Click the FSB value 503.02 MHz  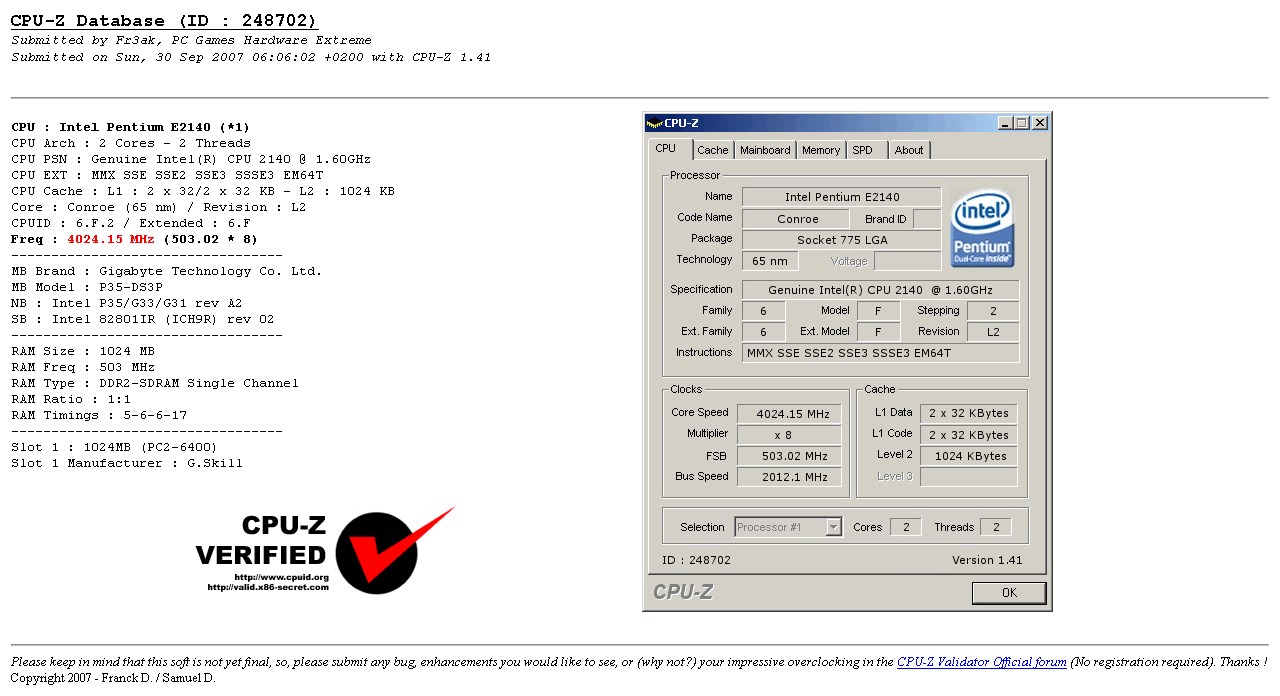tap(789, 456)
